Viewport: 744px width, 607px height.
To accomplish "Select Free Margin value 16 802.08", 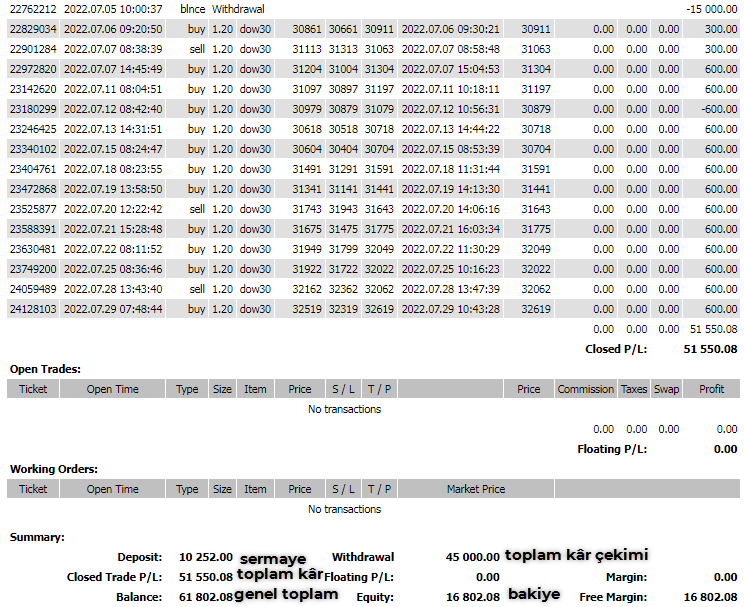I will pyautogui.click(x=710, y=597).
